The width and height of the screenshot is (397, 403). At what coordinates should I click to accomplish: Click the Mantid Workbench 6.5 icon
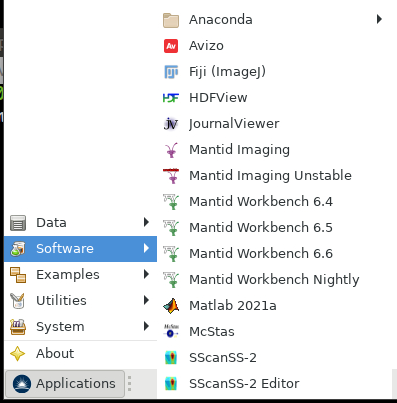tap(171, 228)
